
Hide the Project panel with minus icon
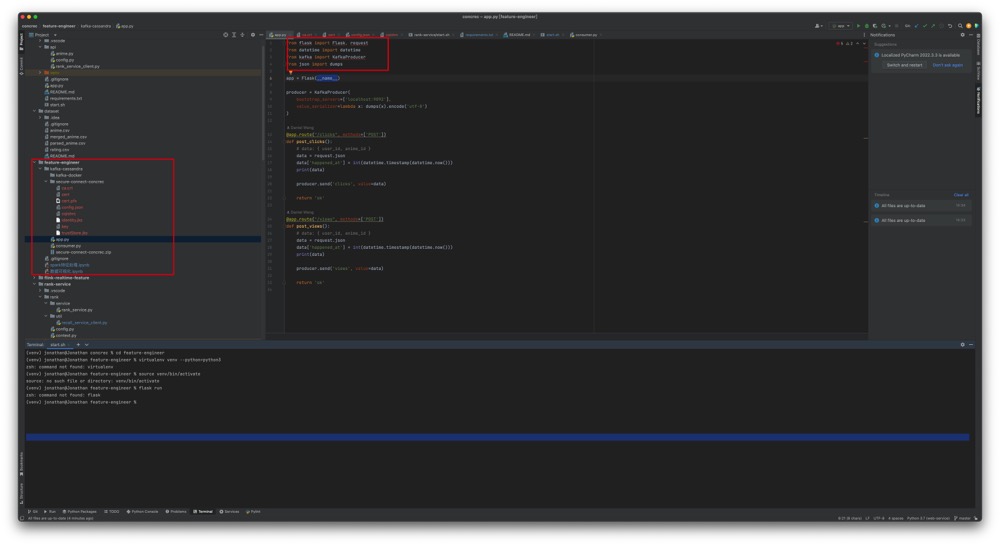261,35
